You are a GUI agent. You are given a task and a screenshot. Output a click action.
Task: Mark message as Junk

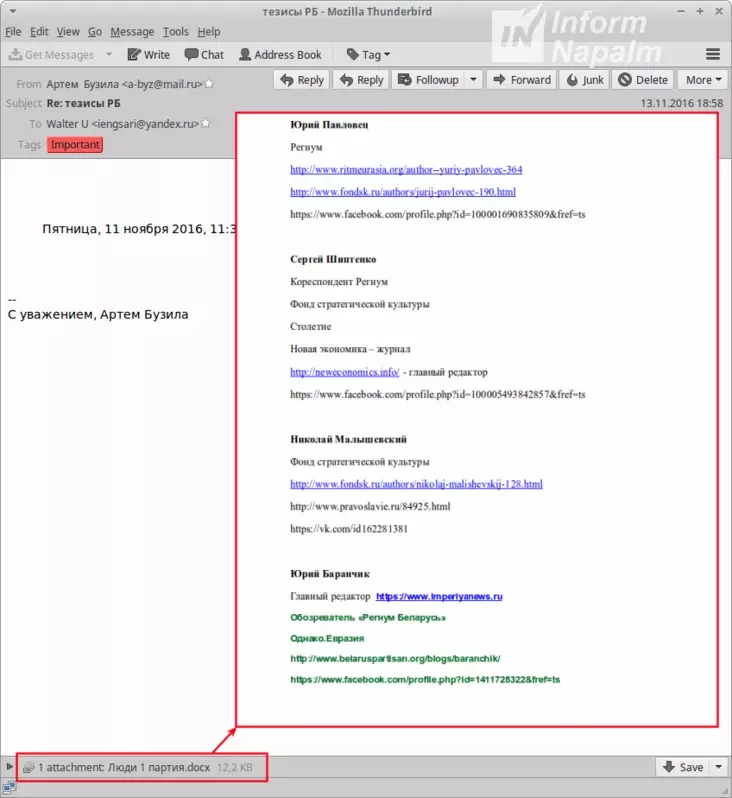[585, 80]
